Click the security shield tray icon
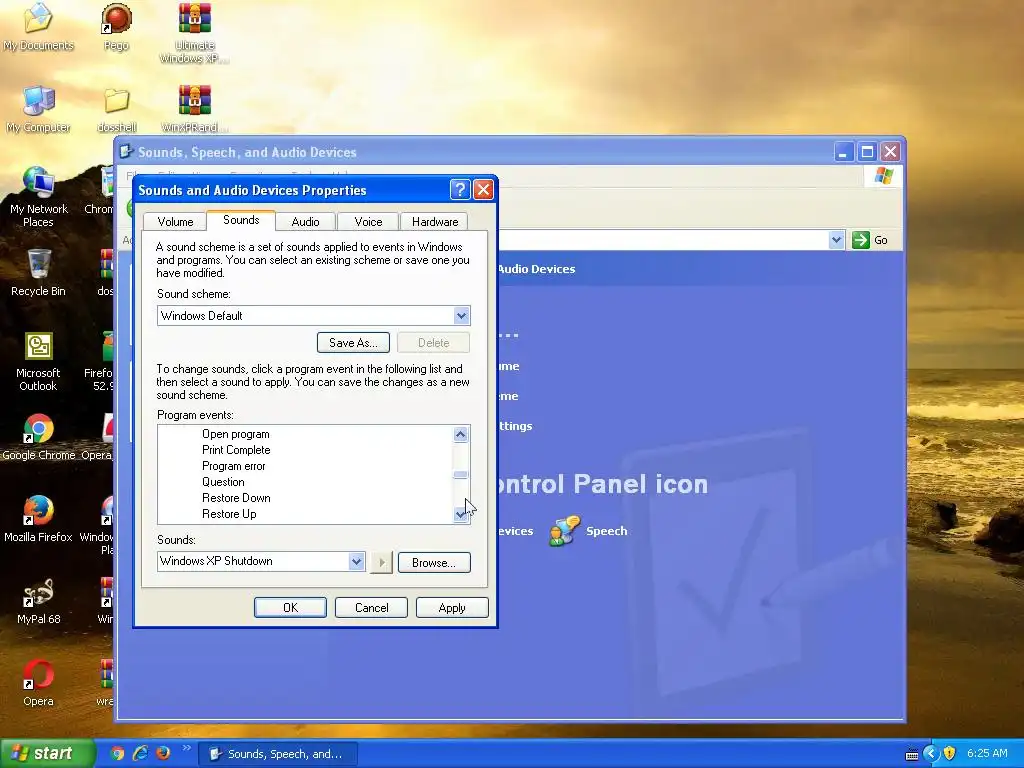Screen dimensions: 1024x768 tap(950, 753)
